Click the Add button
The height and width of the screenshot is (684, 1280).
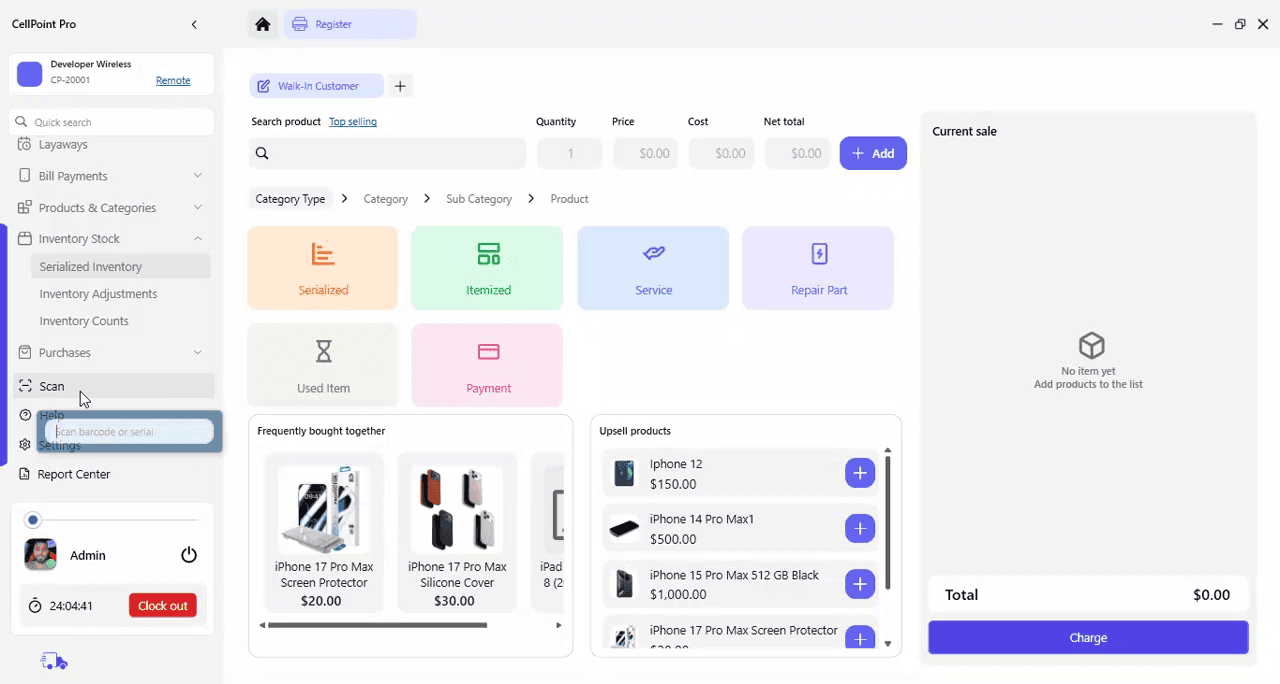(x=873, y=153)
